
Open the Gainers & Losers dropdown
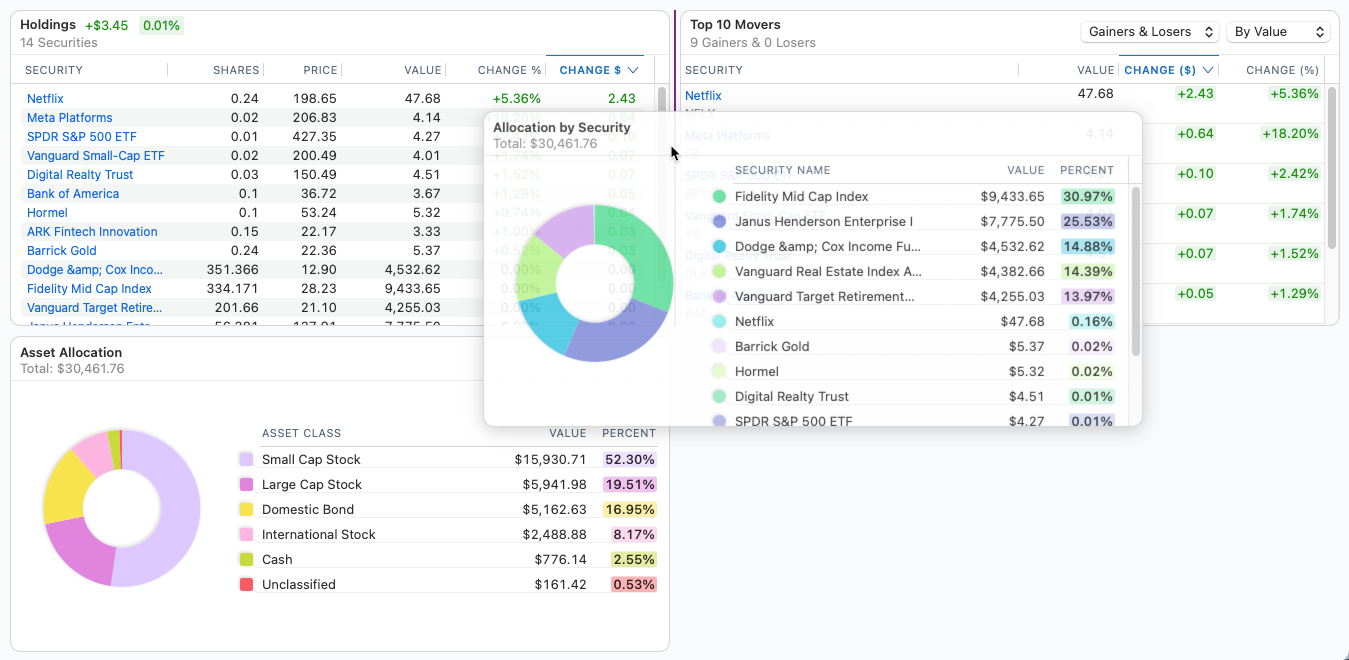[x=1149, y=32]
